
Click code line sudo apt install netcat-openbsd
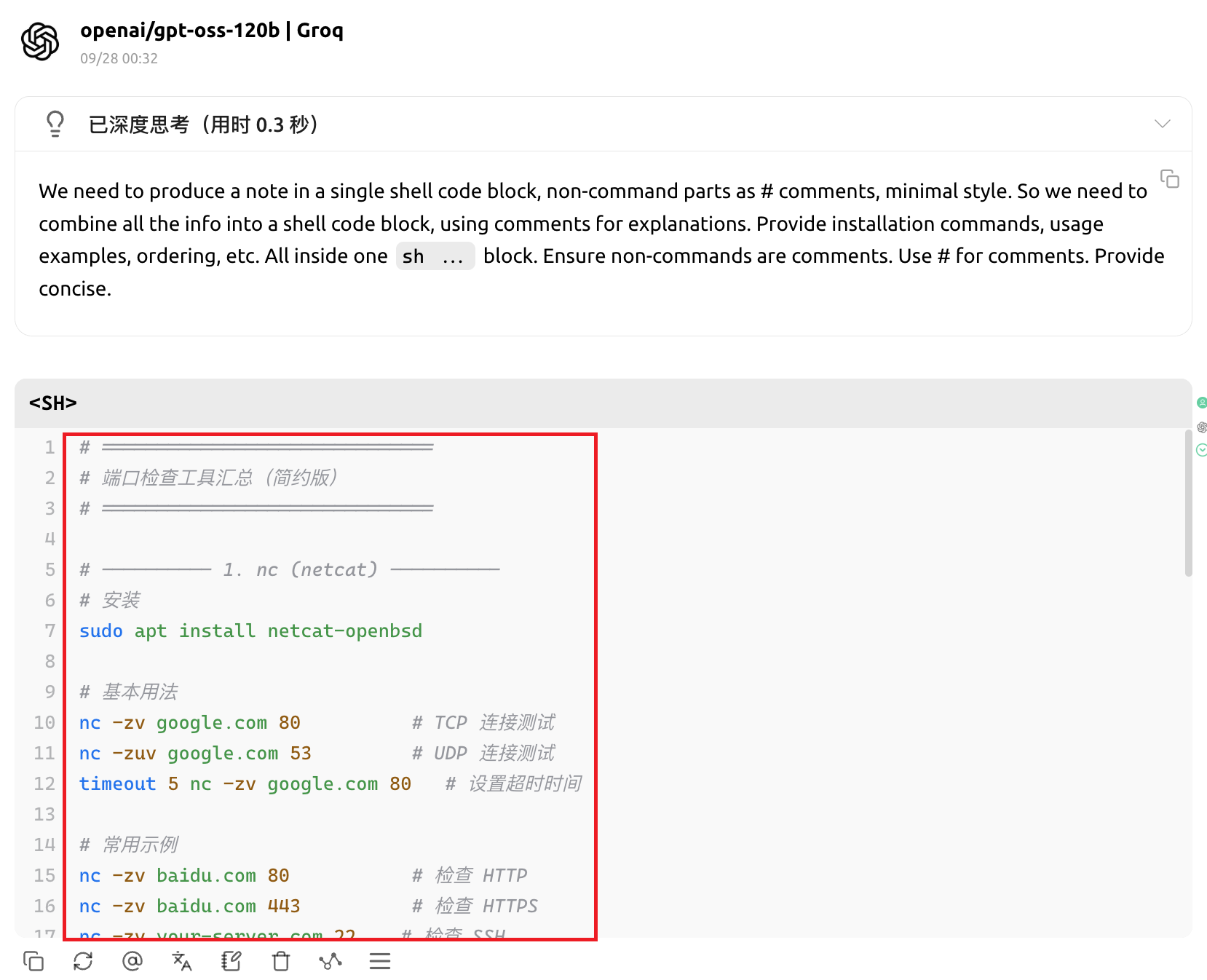click(x=250, y=631)
